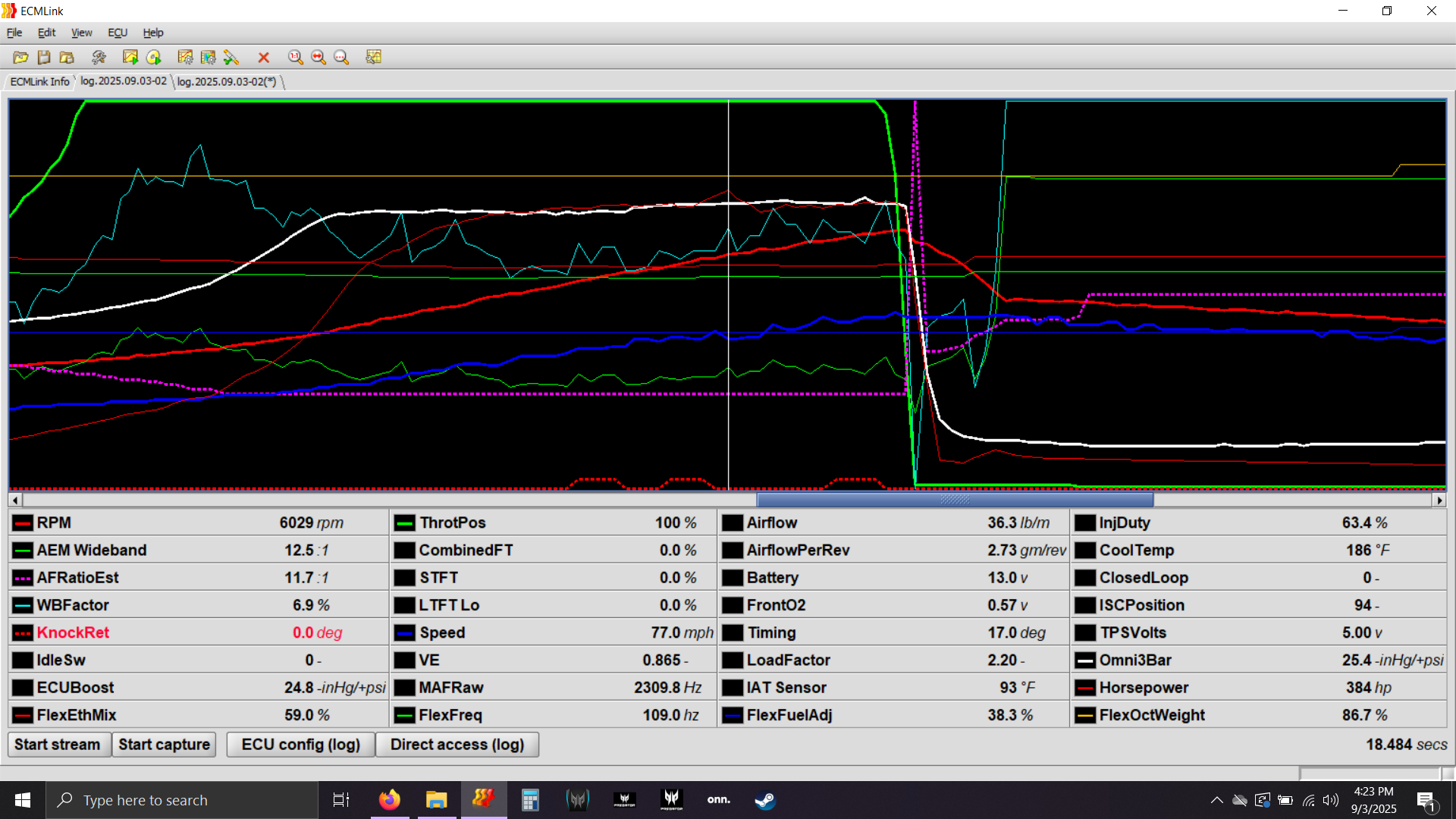Save the current log with the floppy icon
The width and height of the screenshot is (1456, 819).
tap(44, 58)
